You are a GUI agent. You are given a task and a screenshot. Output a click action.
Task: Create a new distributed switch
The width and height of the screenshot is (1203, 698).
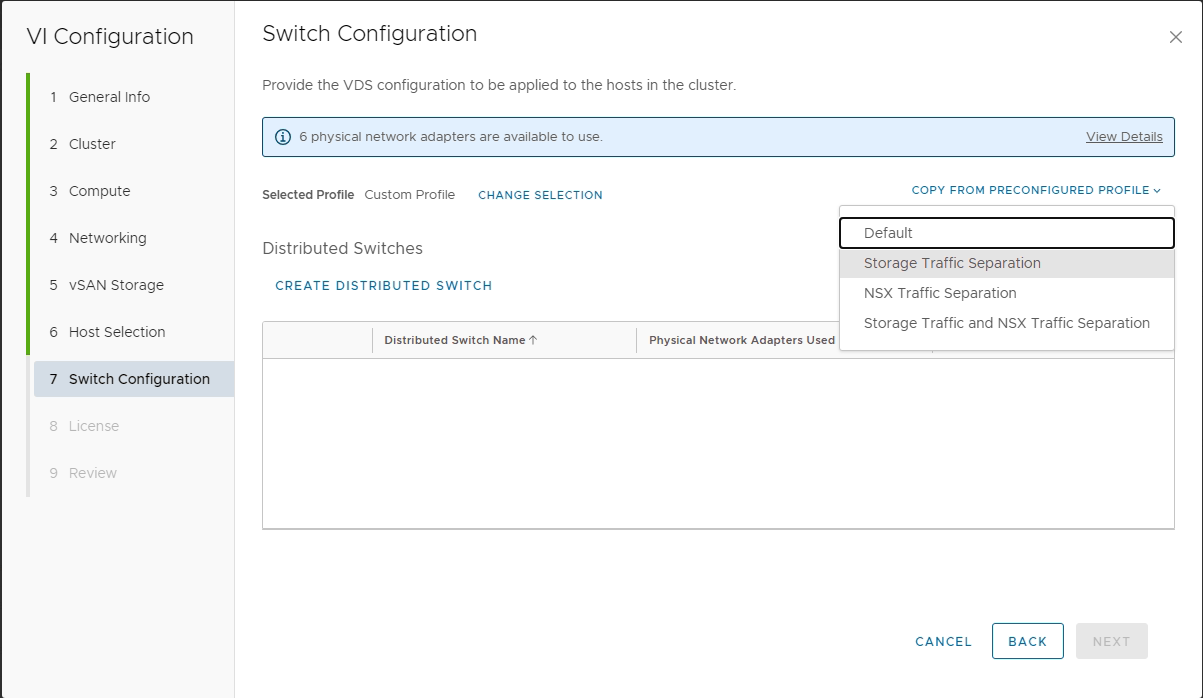tap(384, 286)
